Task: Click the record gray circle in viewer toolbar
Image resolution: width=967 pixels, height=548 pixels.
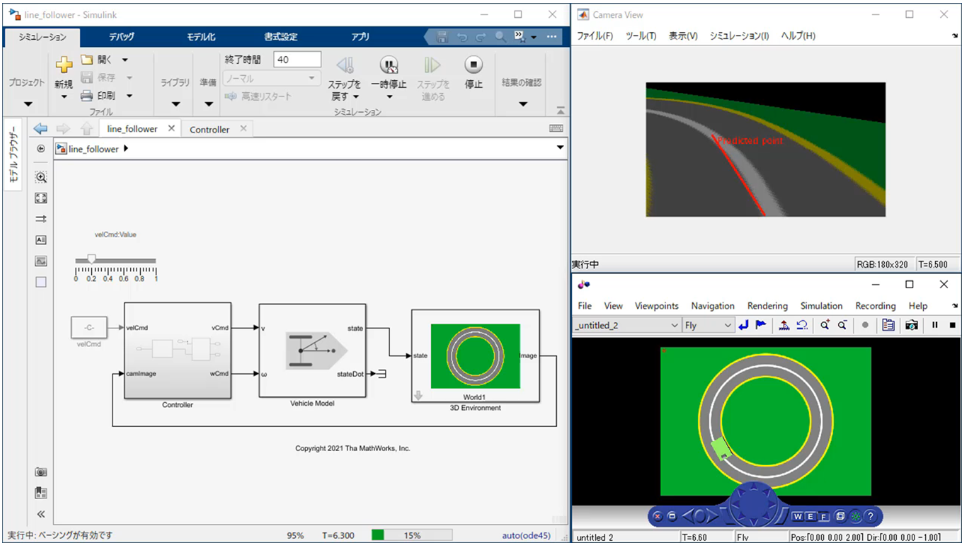Action: point(865,325)
